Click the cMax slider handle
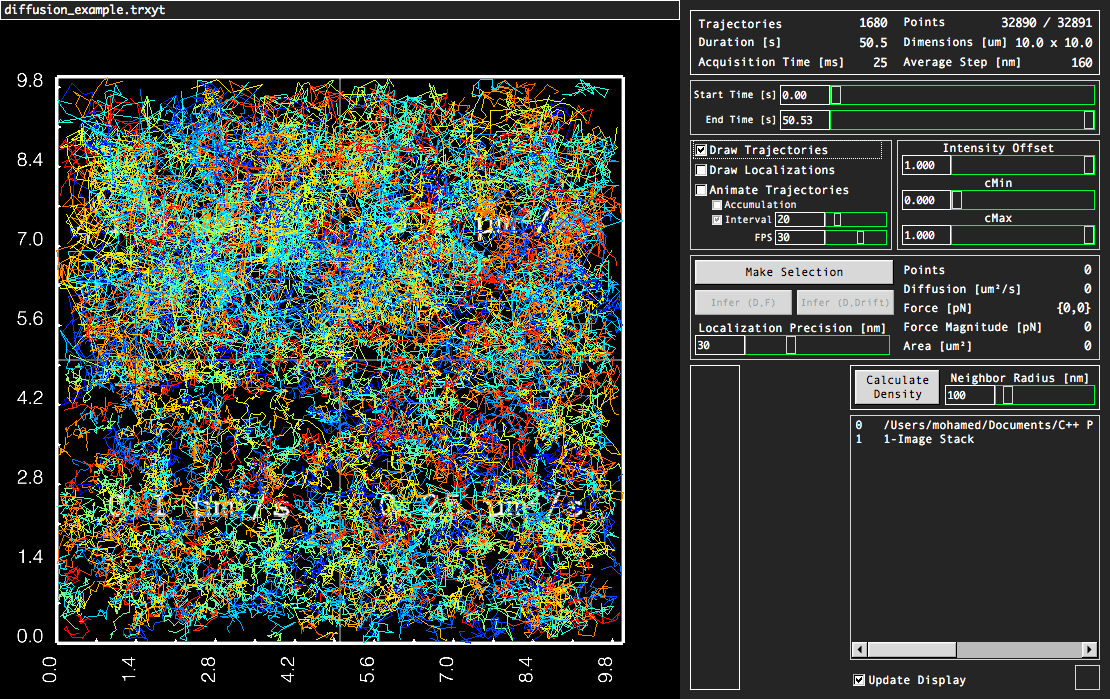This screenshot has height=699, width=1110. [1088, 235]
